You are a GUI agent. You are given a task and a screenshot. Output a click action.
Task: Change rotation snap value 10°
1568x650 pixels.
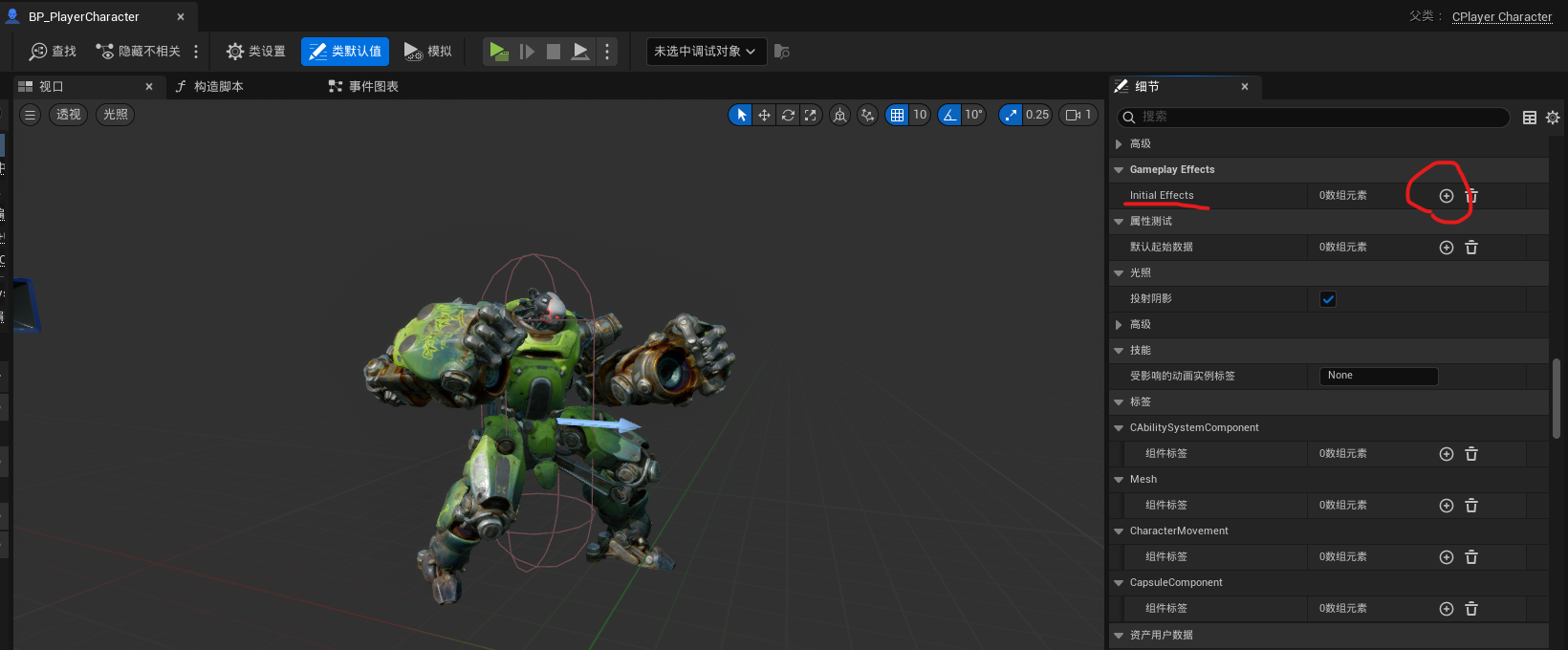(x=973, y=115)
